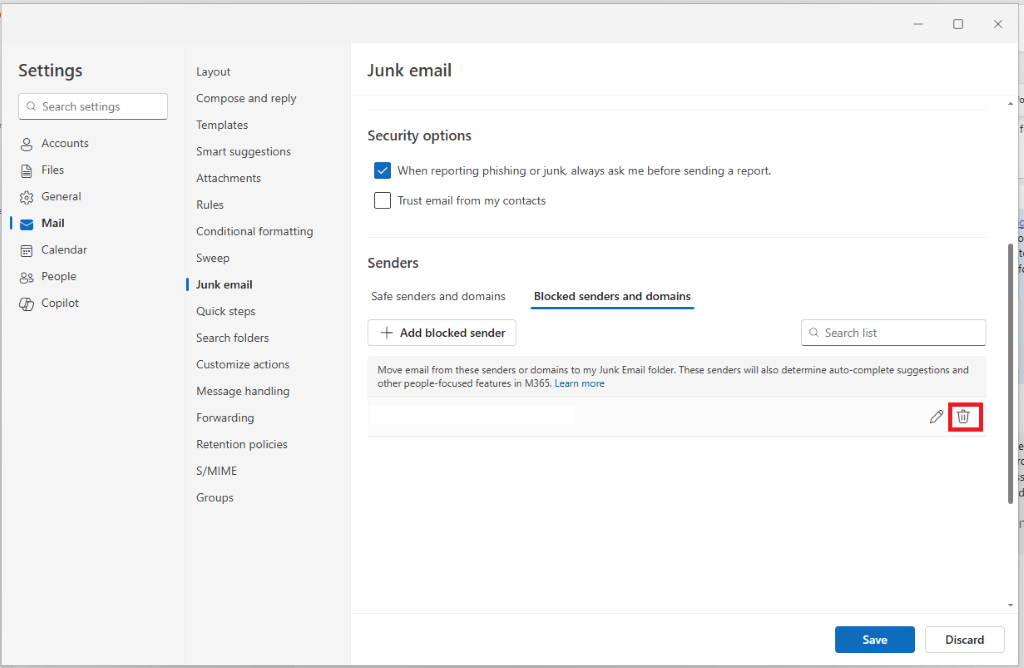Viewport: 1024px width, 668px height.
Task: Uncheck ask before sending a report option
Action: pyautogui.click(x=382, y=170)
